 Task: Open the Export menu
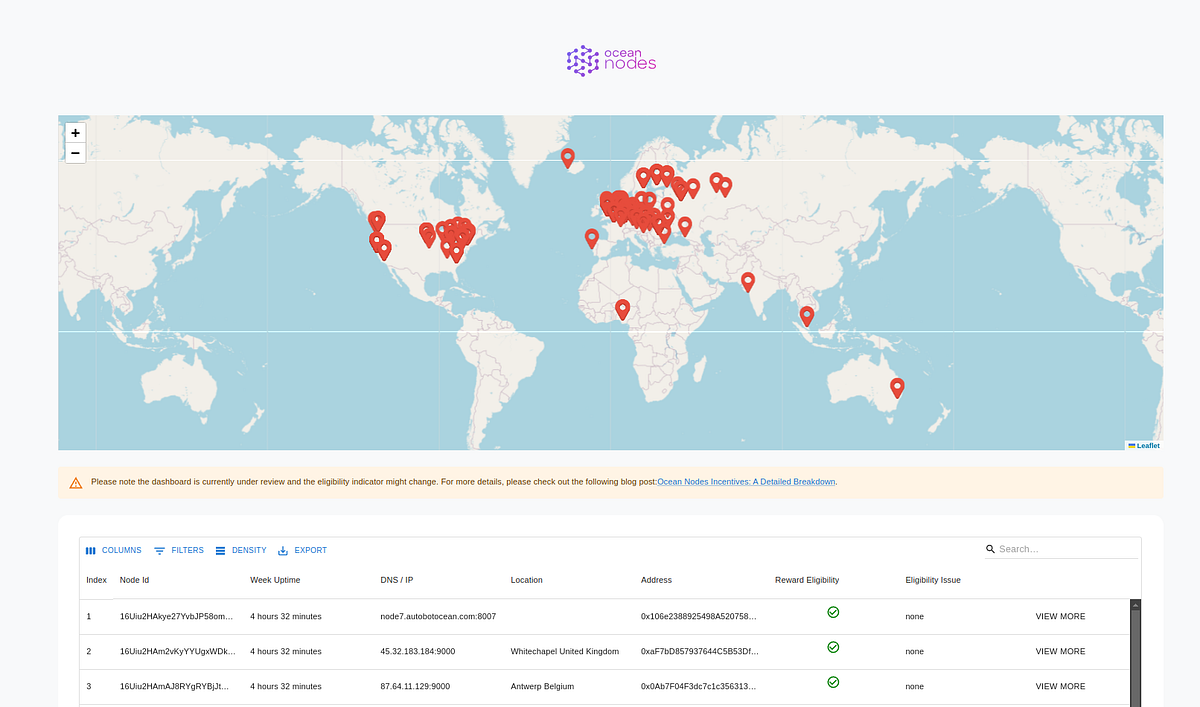click(302, 550)
